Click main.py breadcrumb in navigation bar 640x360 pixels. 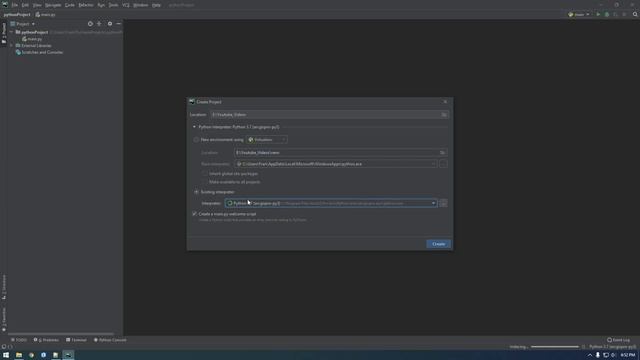[x=45, y=14]
